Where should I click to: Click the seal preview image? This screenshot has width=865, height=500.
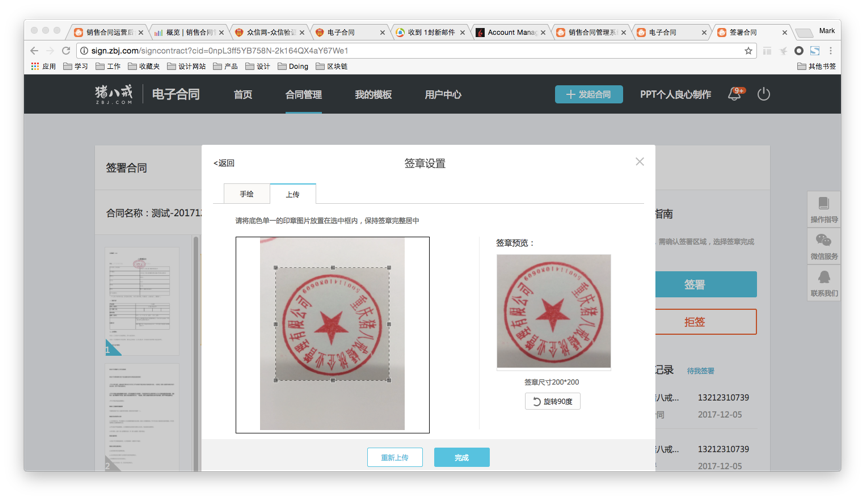click(x=553, y=311)
